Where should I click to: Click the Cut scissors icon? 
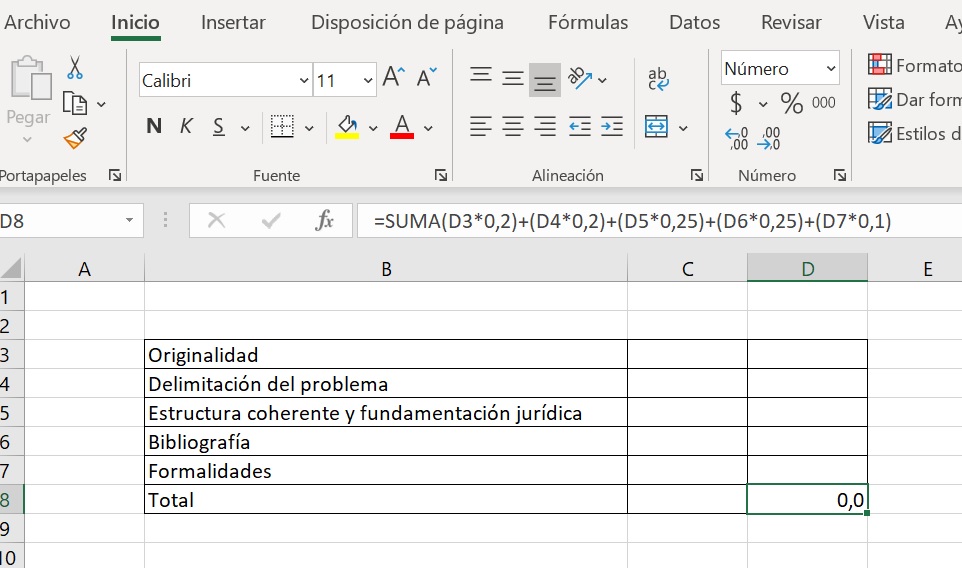(x=75, y=68)
